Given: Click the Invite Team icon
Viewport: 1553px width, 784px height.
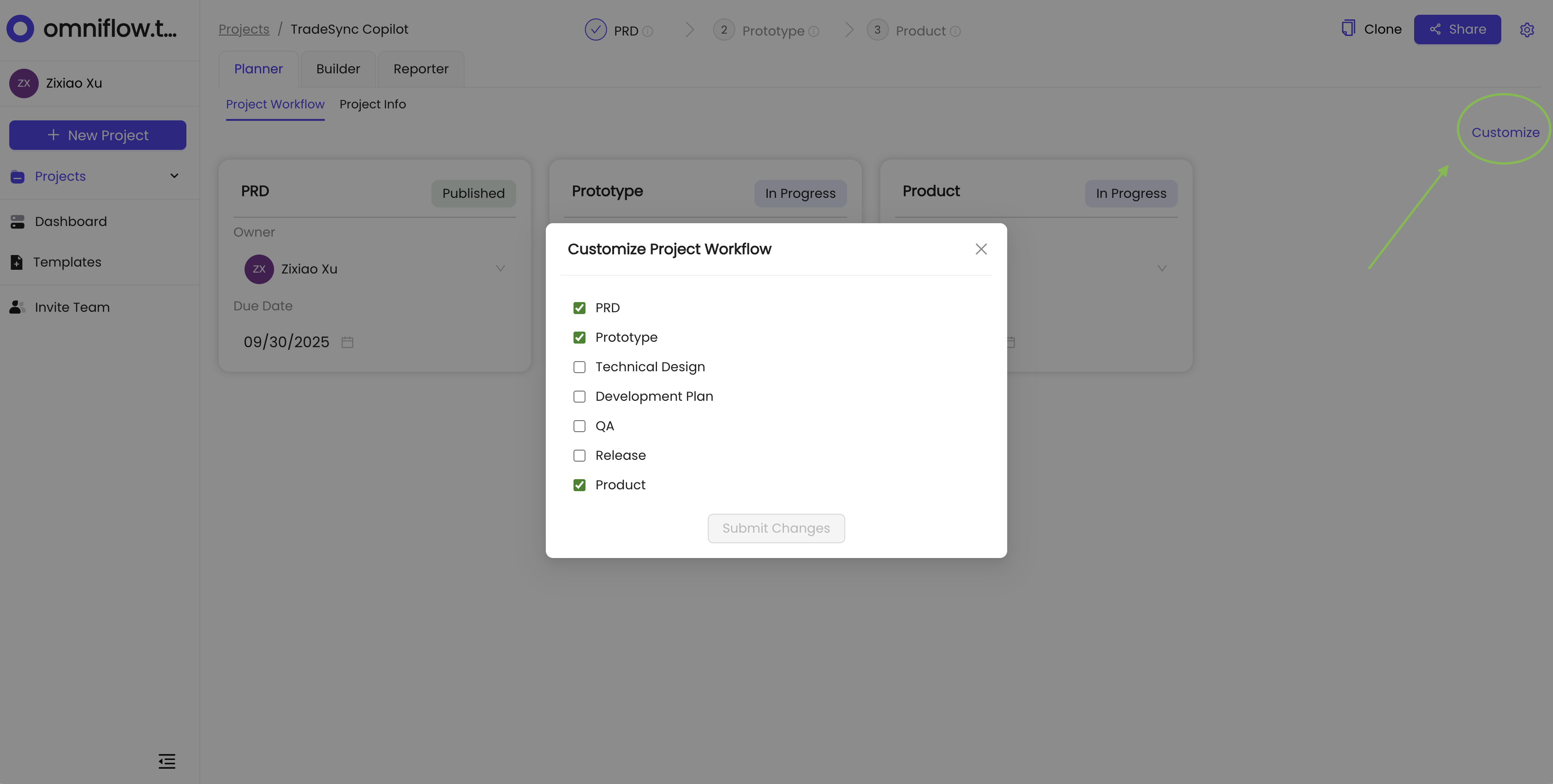Looking at the screenshot, I should 17,307.
